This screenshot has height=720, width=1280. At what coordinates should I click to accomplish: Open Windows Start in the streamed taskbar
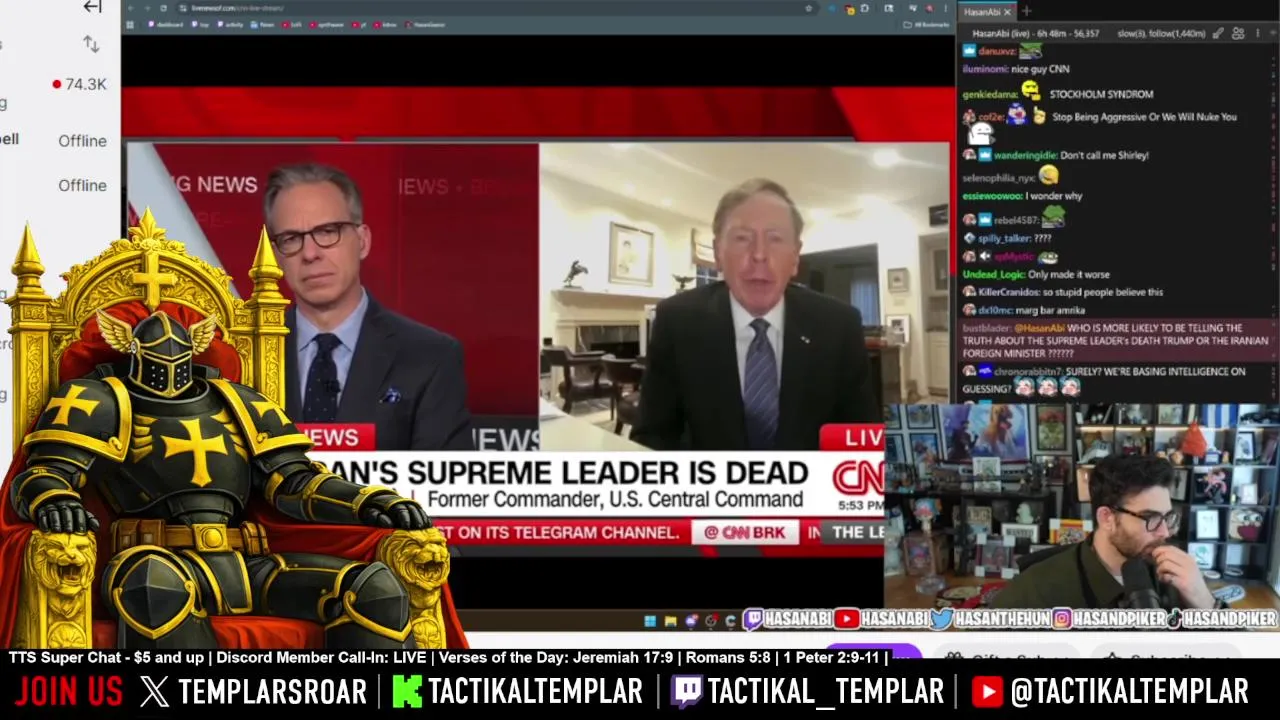coord(650,621)
